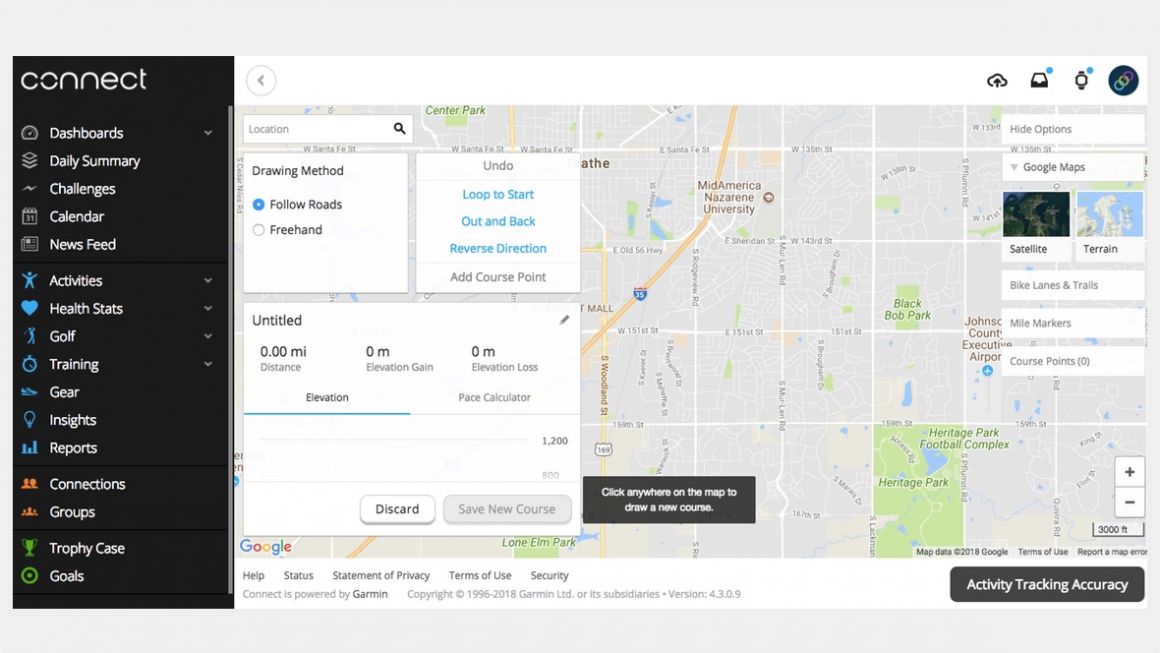Click Out and Back link
1160x653 pixels.
pos(498,221)
